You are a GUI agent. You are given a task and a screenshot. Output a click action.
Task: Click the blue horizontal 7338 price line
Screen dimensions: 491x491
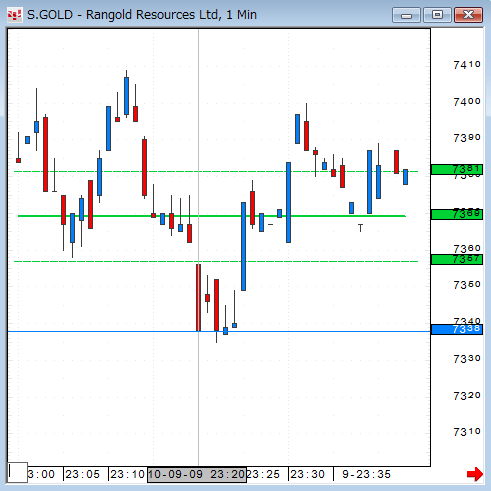click(x=219, y=332)
